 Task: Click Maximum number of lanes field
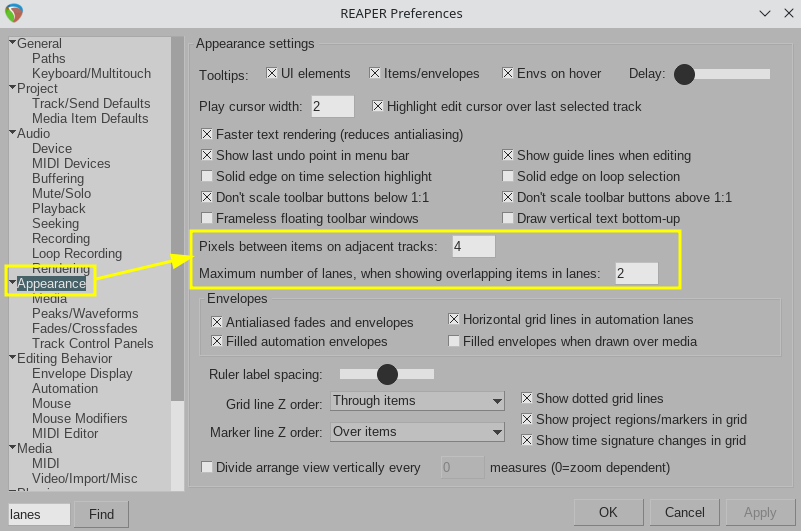pos(637,273)
